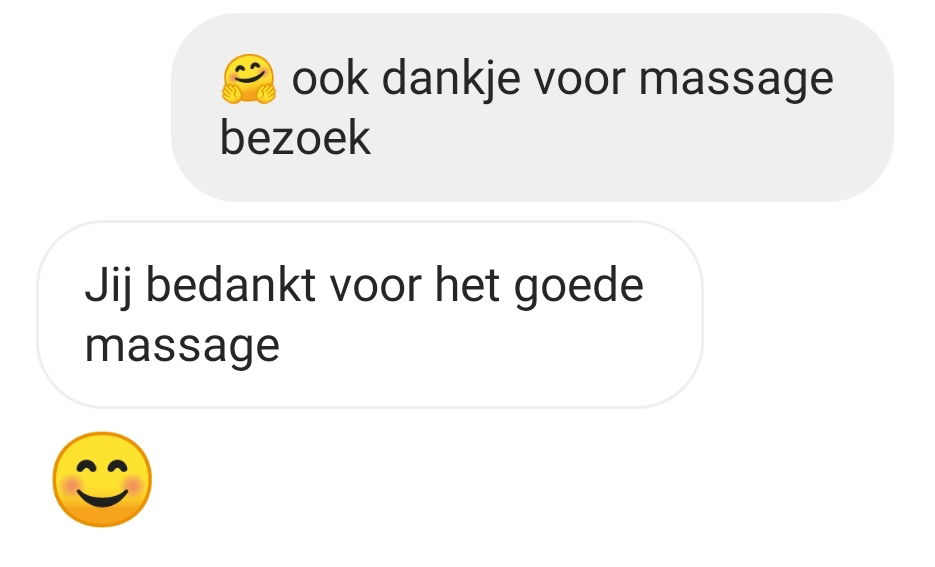Image resolution: width=935 pixels, height=567 pixels.
Task: Tap the blushing smiley emoji message
Action: [103, 479]
